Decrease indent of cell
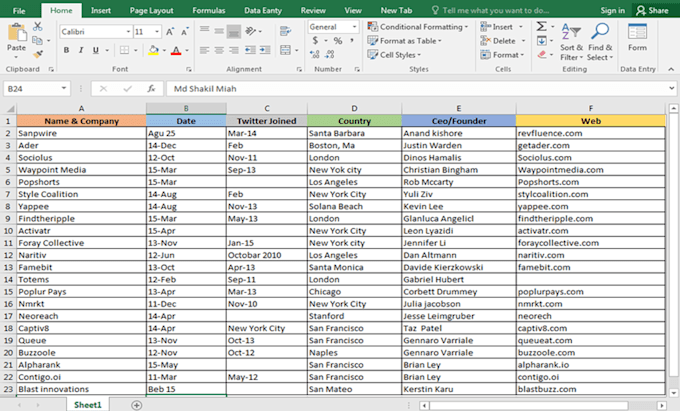 (x=250, y=50)
